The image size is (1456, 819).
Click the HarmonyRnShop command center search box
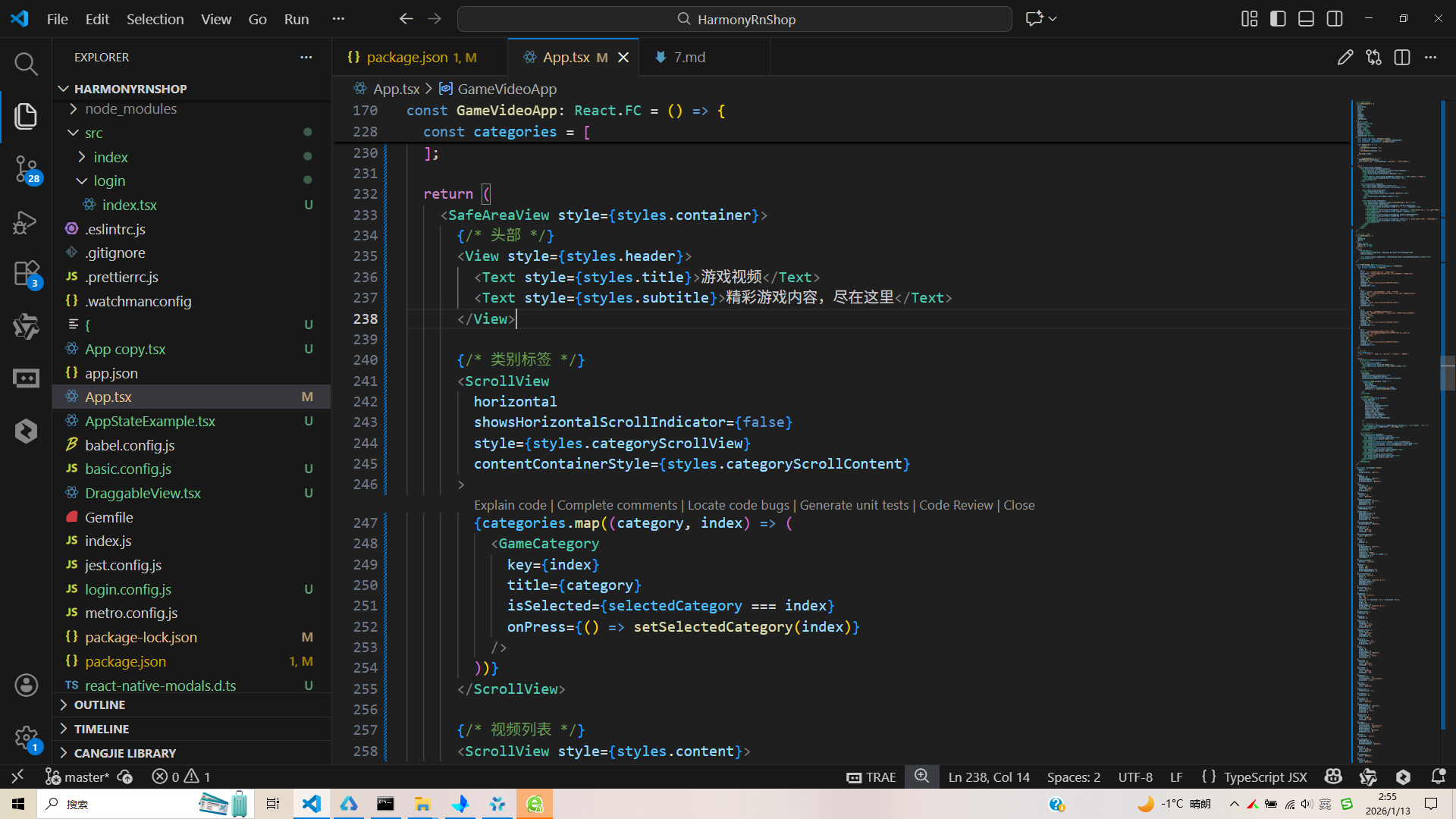[734, 19]
